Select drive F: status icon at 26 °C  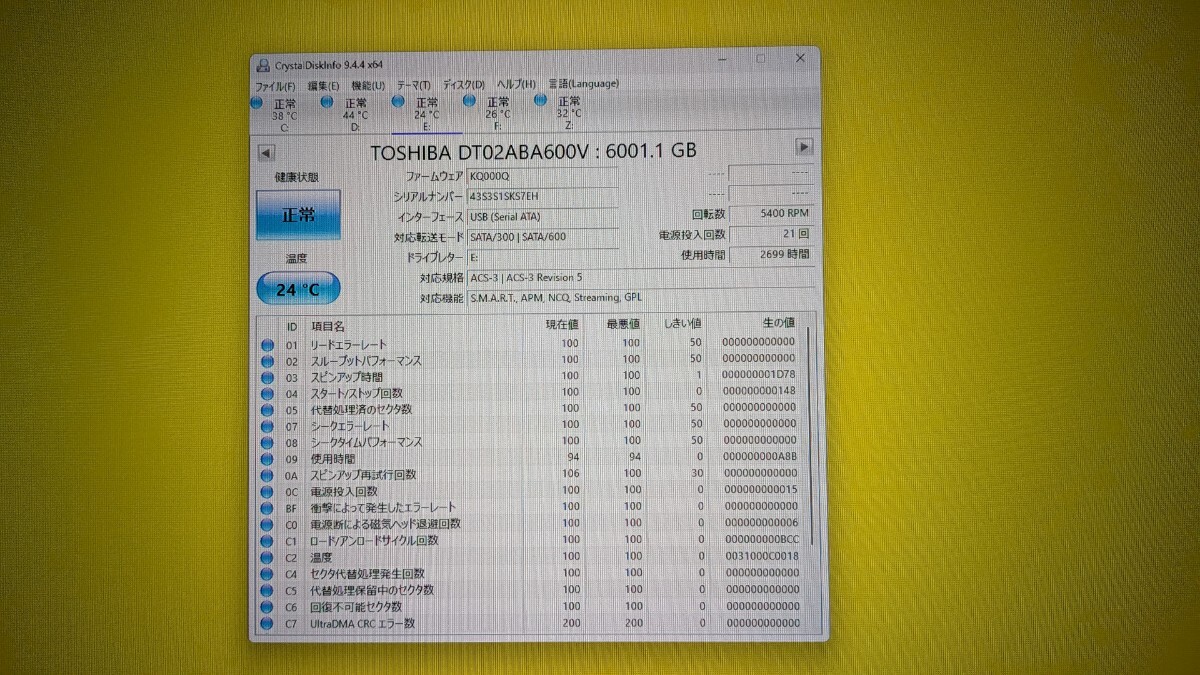[x=469, y=102]
